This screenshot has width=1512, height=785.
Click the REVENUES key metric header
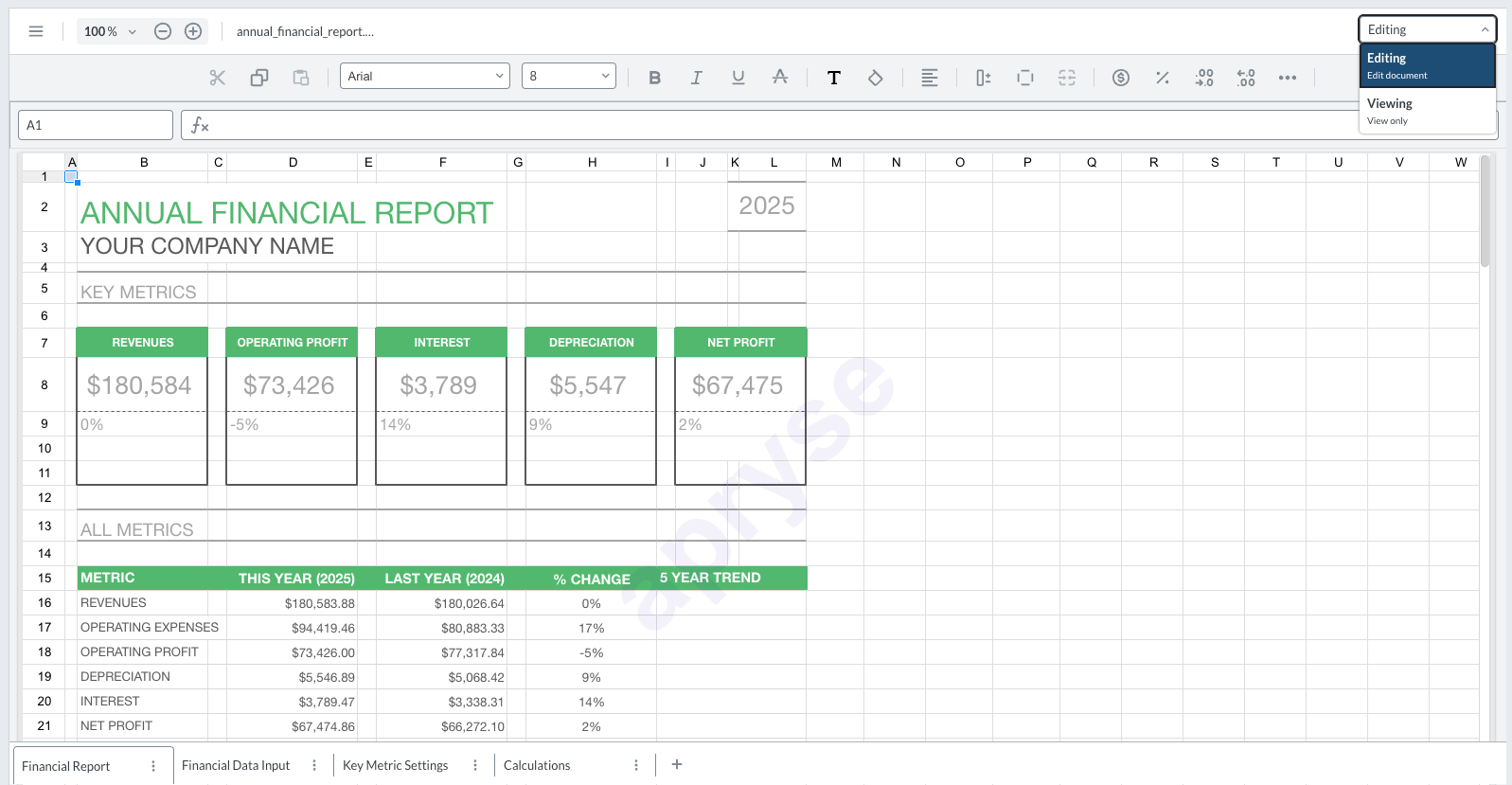tap(142, 342)
